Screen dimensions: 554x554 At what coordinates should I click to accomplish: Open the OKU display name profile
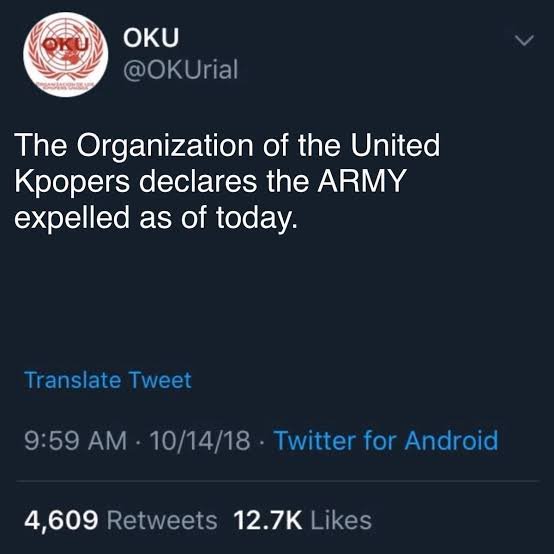(151, 37)
